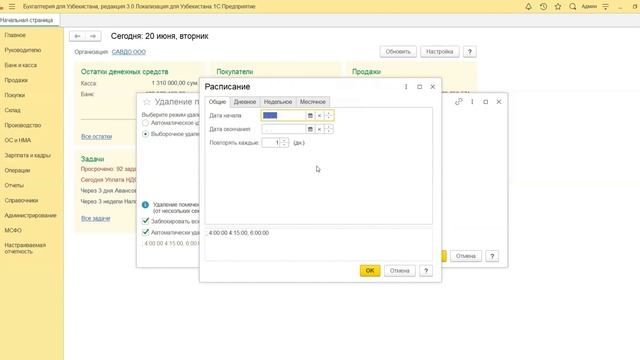Viewport: 640px width, 360px height.
Task: Open calendar picker for Дата начала
Action: [310, 116]
